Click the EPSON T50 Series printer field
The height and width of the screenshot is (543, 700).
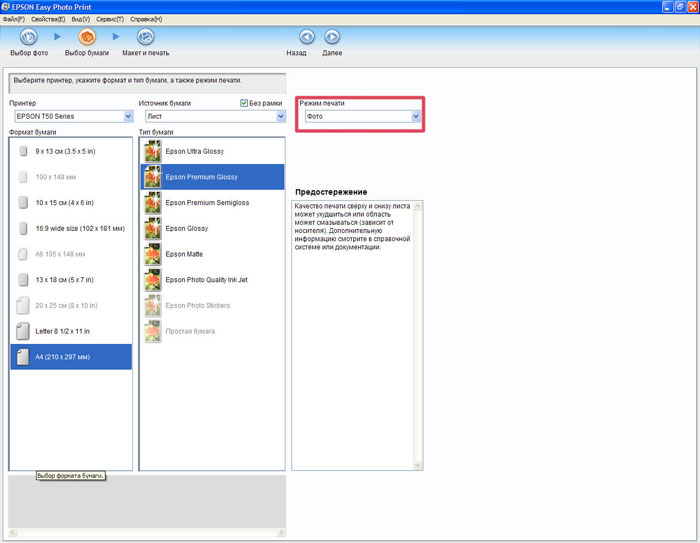point(74,116)
